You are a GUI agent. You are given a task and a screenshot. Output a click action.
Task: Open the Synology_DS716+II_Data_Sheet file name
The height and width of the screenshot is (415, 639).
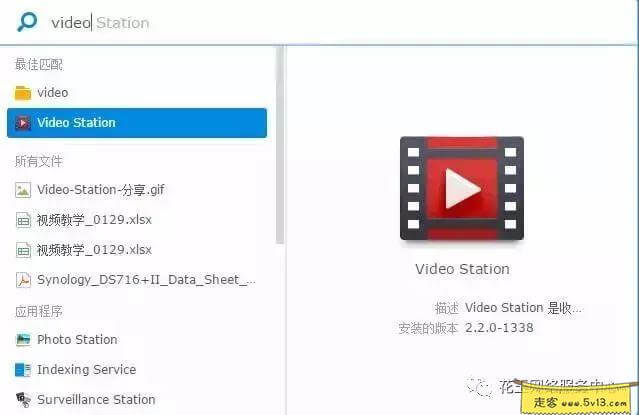click(x=139, y=280)
